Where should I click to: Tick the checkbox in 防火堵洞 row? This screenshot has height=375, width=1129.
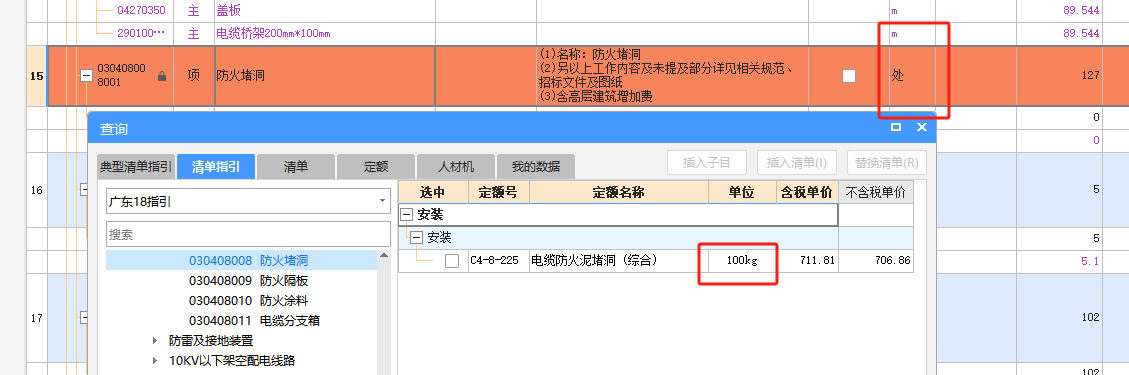click(x=849, y=76)
